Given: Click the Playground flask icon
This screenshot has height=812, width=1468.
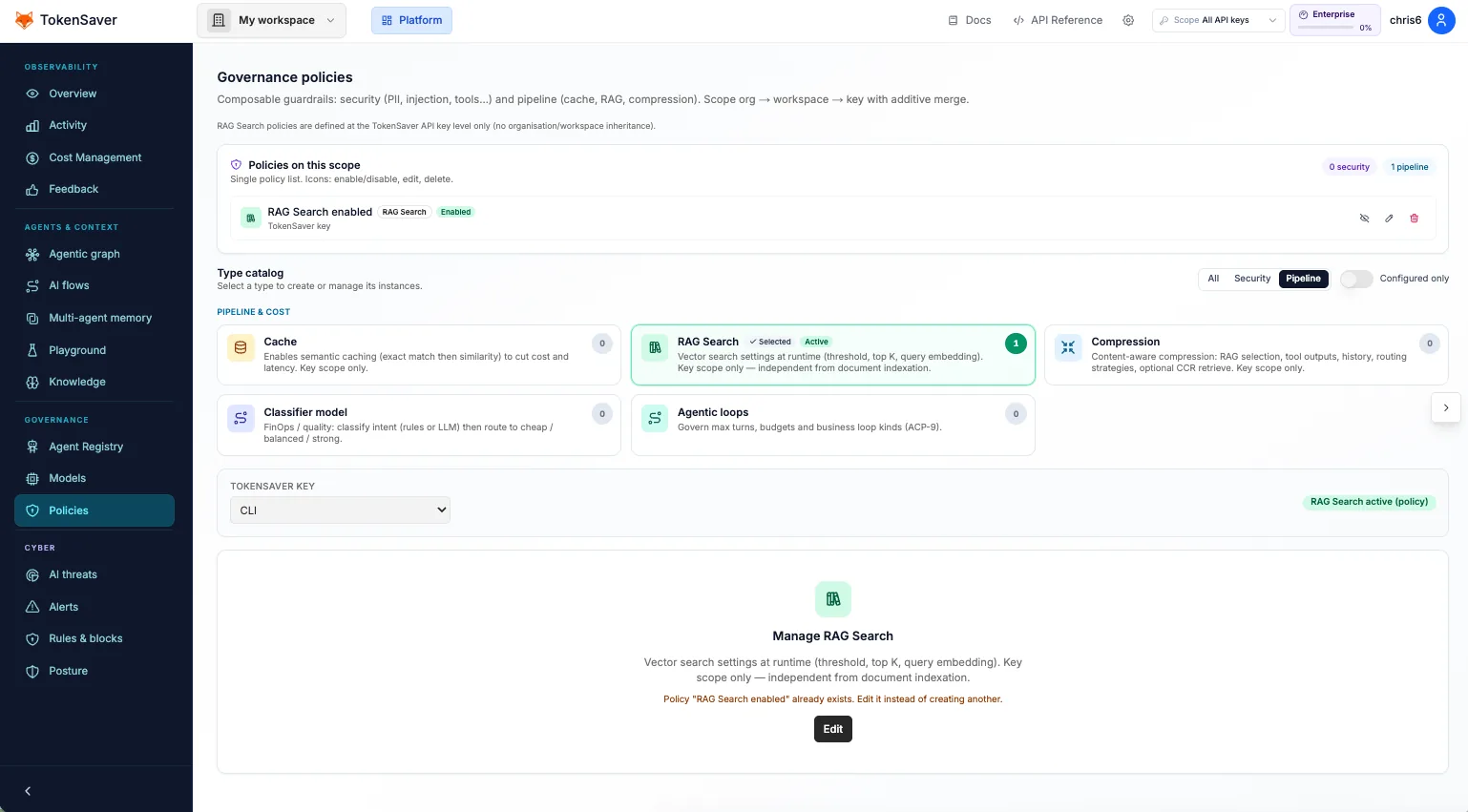Looking at the screenshot, I should coord(32,350).
